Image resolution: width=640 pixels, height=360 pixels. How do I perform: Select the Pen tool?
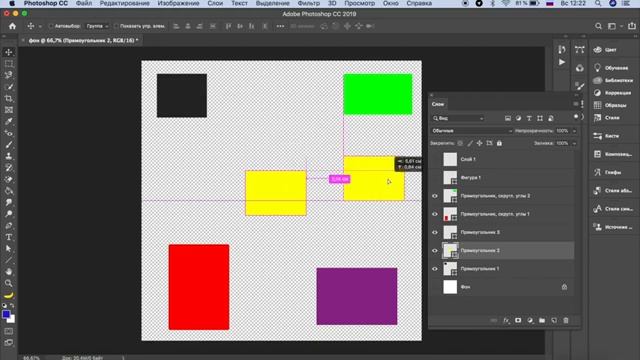[9, 225]
